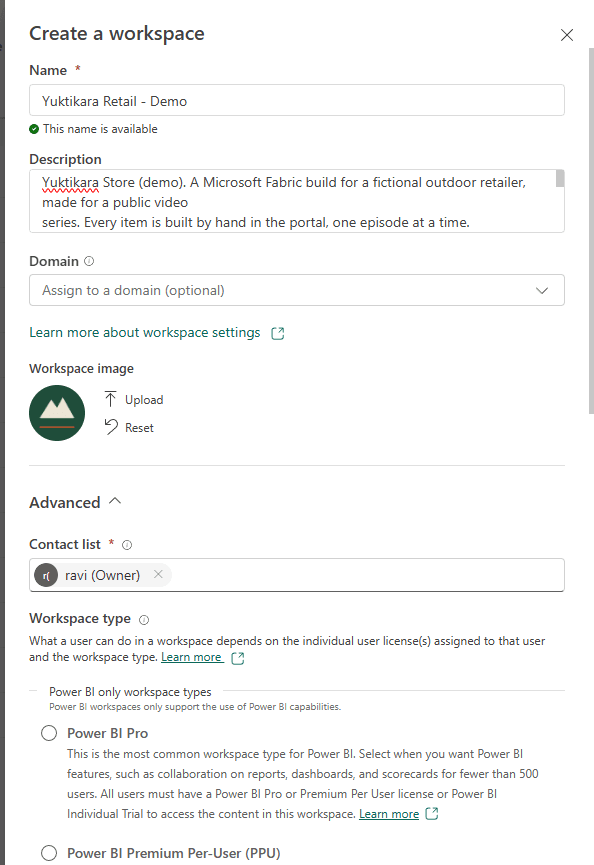Click inside the Contact list field
The width and height of the screenshot is (594, 865).
297,575
